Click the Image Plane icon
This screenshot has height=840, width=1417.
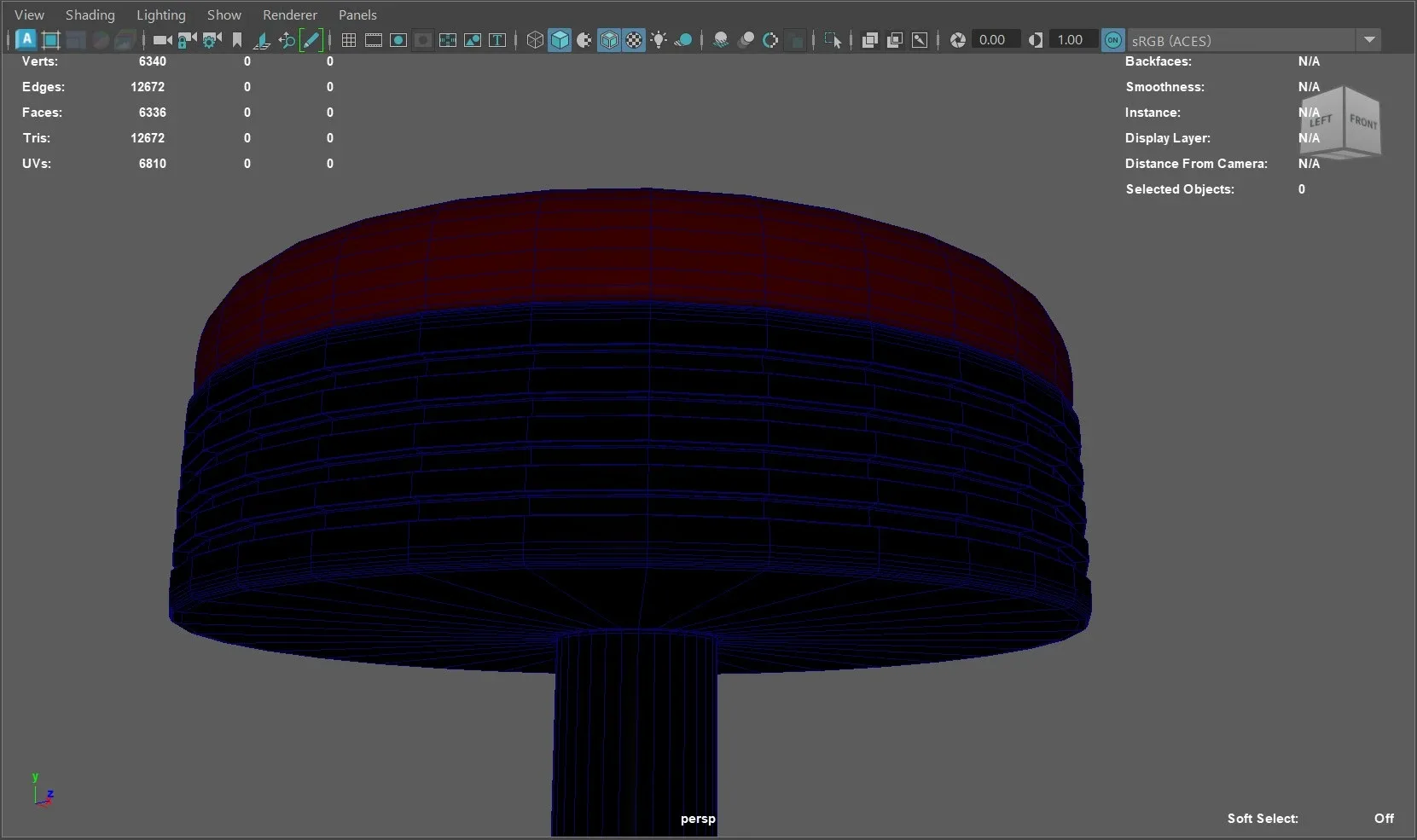pos(262,40)
